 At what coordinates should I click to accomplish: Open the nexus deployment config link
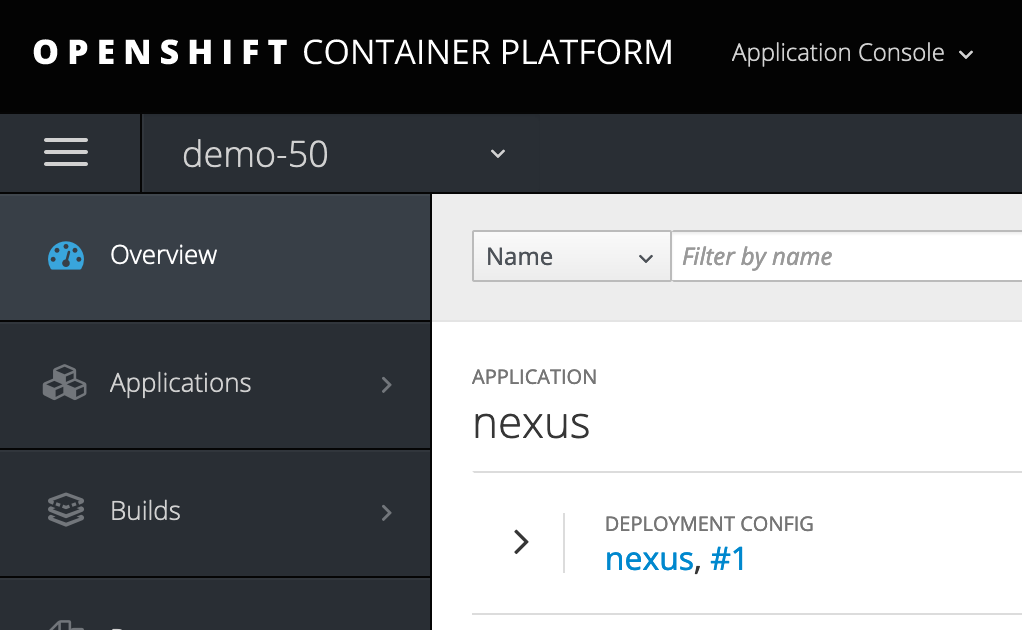tap(649, 559)
